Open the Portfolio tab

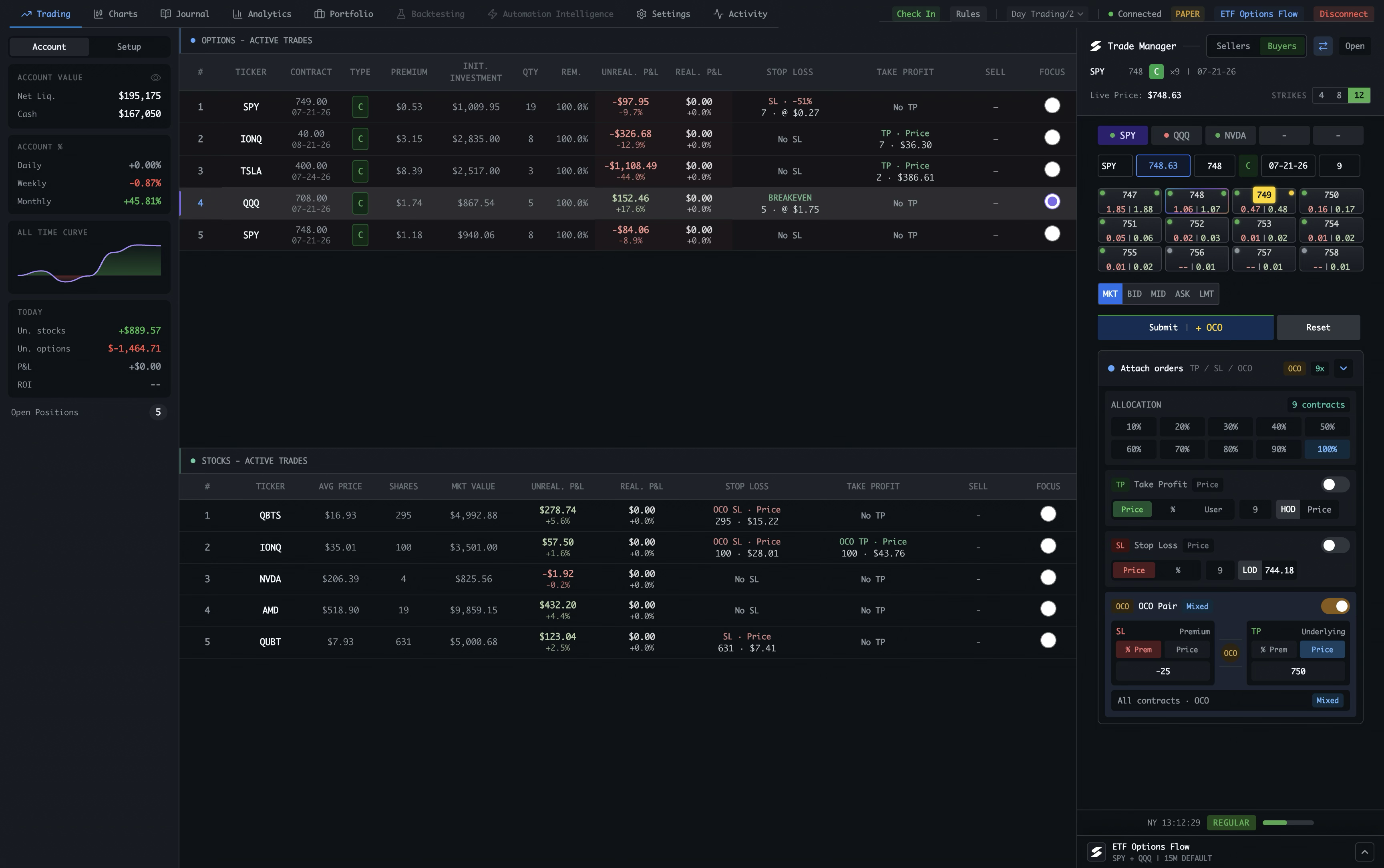pyautogui.click(x=344, y=14)
